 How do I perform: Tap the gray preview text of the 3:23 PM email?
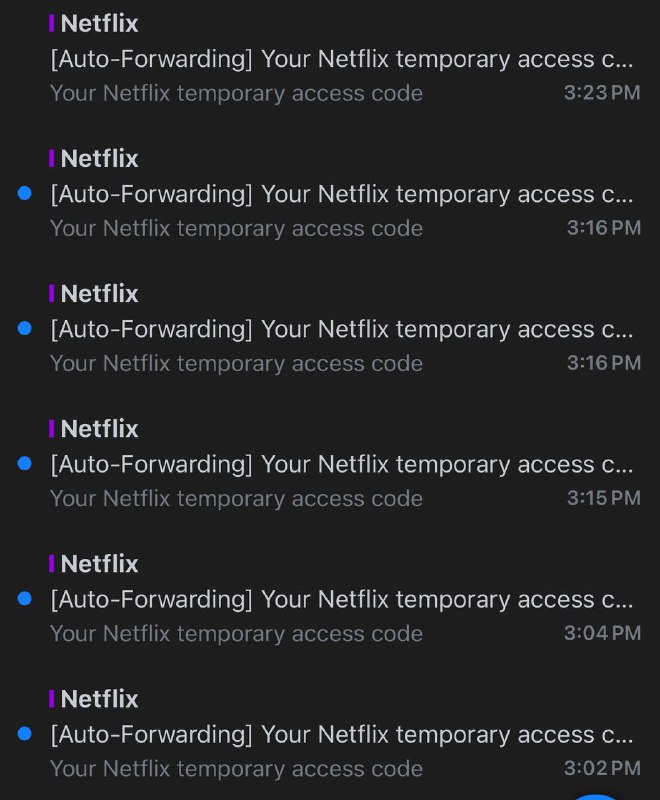pos(236,93)
